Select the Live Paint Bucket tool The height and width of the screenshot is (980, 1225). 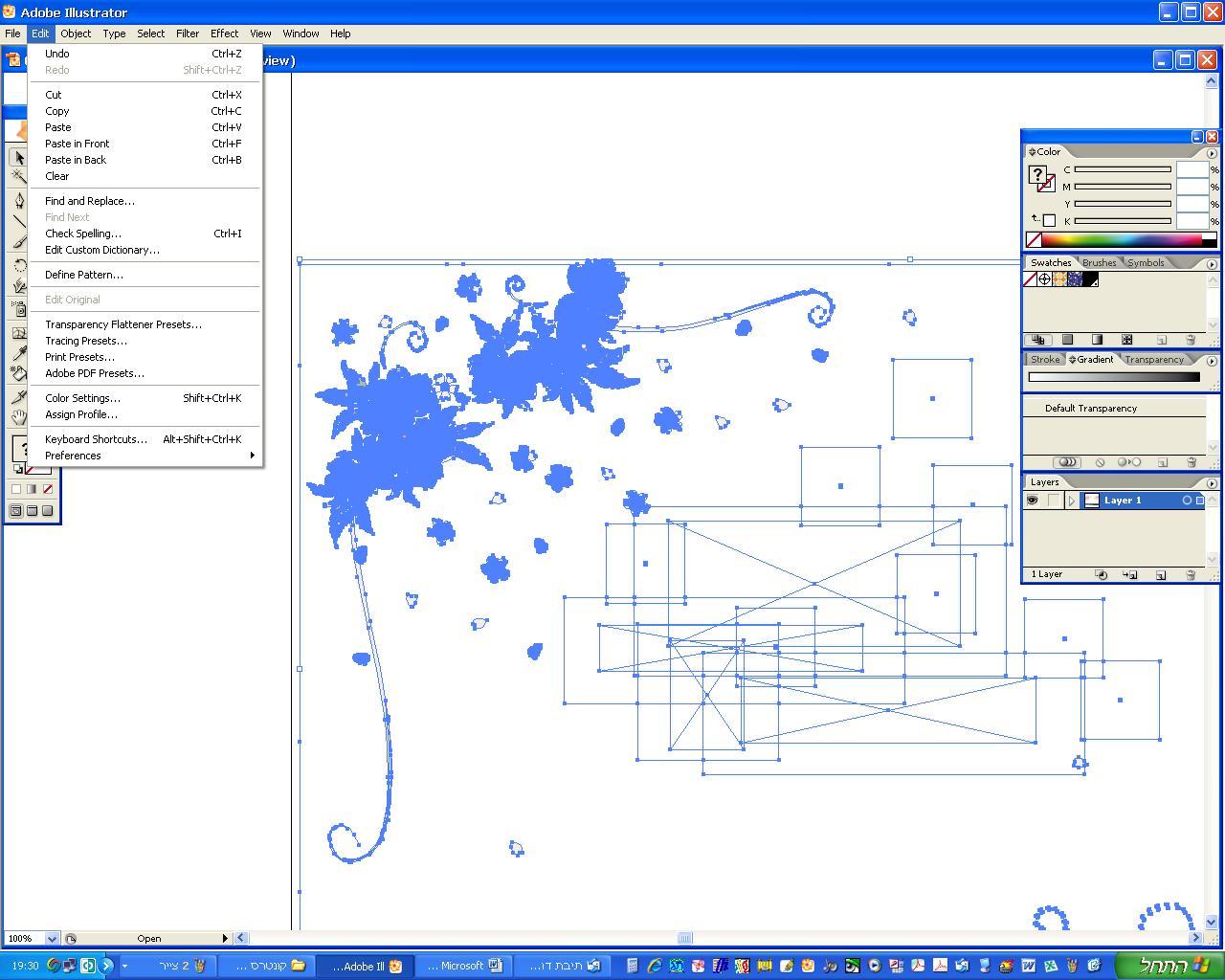18,373
